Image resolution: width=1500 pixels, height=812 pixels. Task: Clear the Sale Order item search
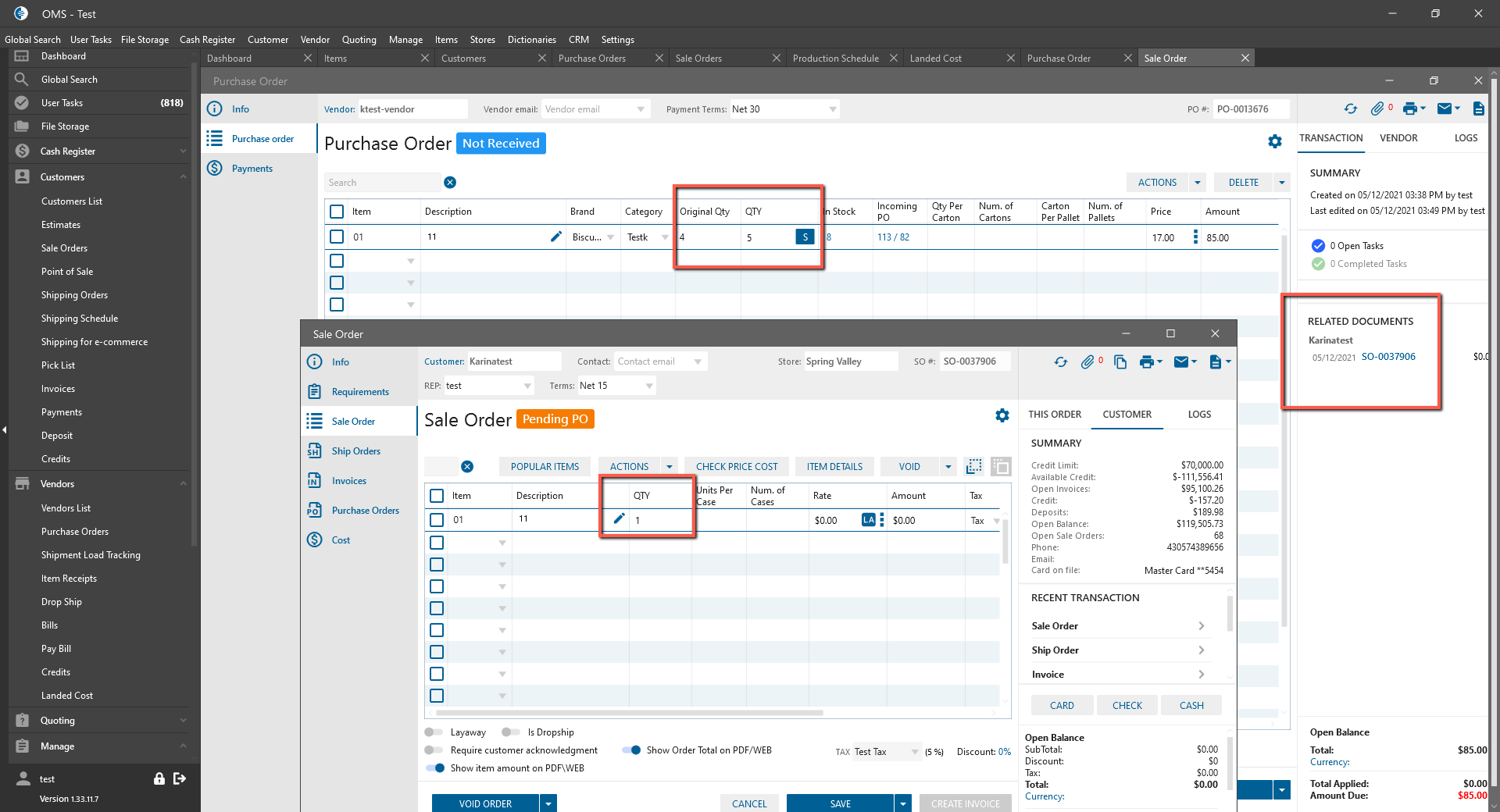tap(467, 467)
